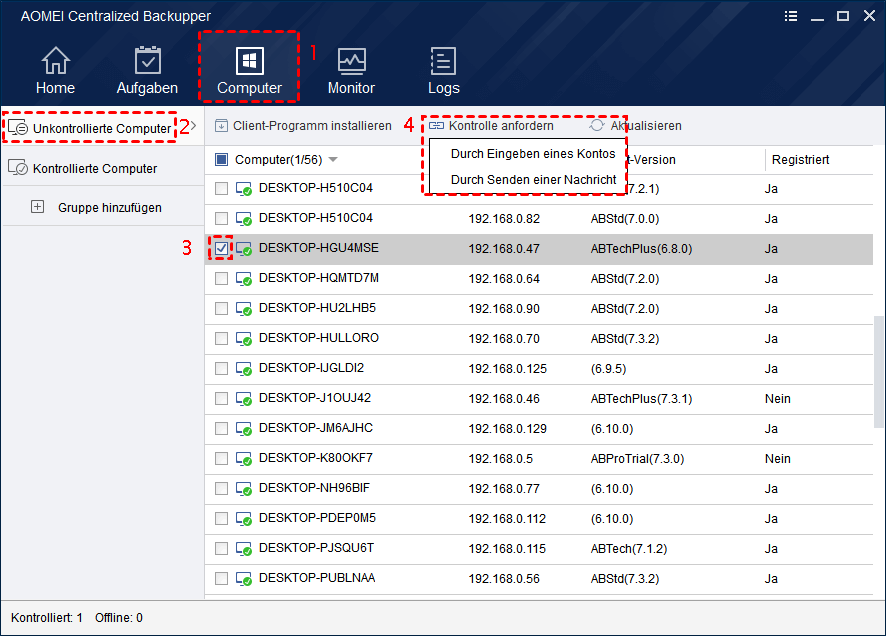This screenshot has height=636, width=886.
Task: Click the Kontrollierte Computer sidebar icon
Action: coord(18,168)
